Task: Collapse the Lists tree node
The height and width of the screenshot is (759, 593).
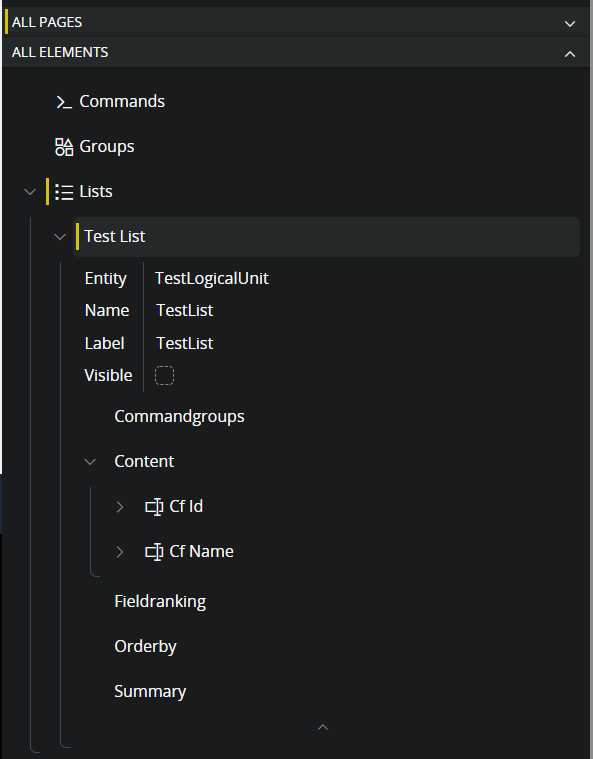Action: coord(30,192)
